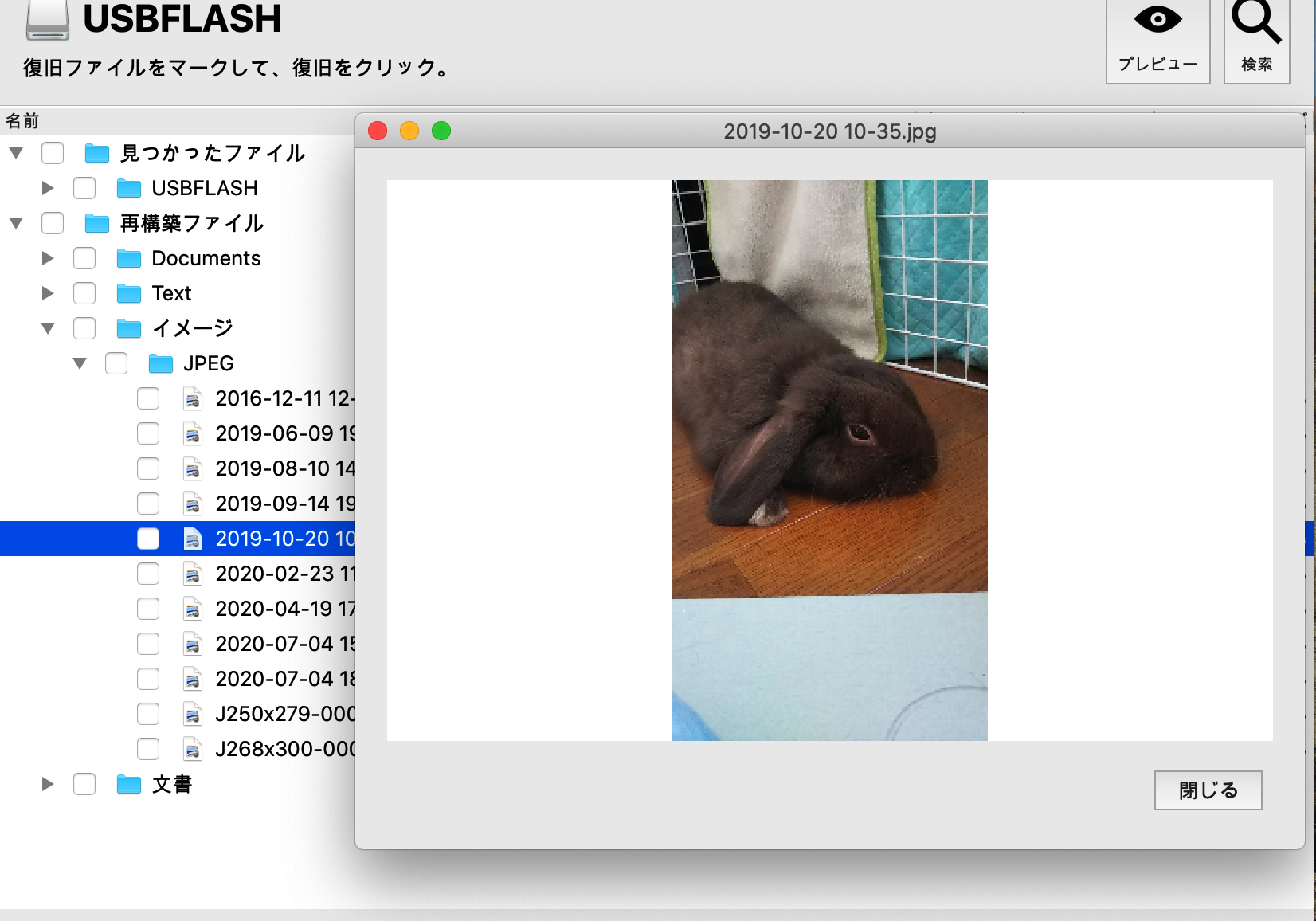
Task: Collapse the JPEG folder
Action: (x=80, y=364)
